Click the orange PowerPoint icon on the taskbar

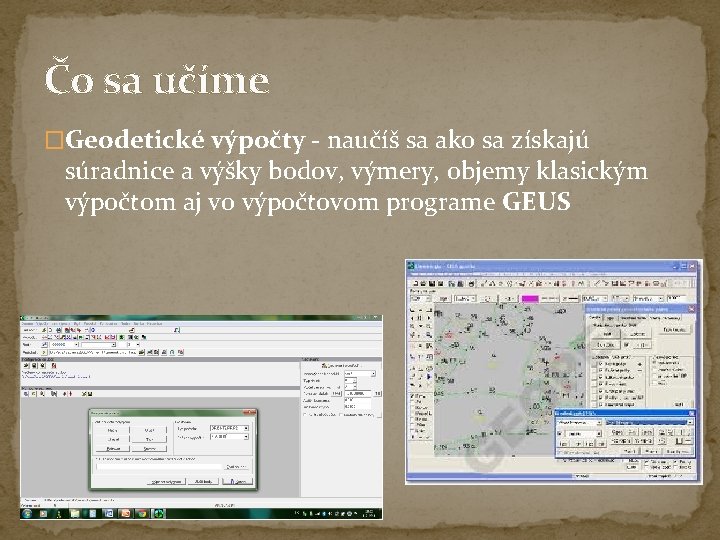pyautogui.click(x=124, y=513)
